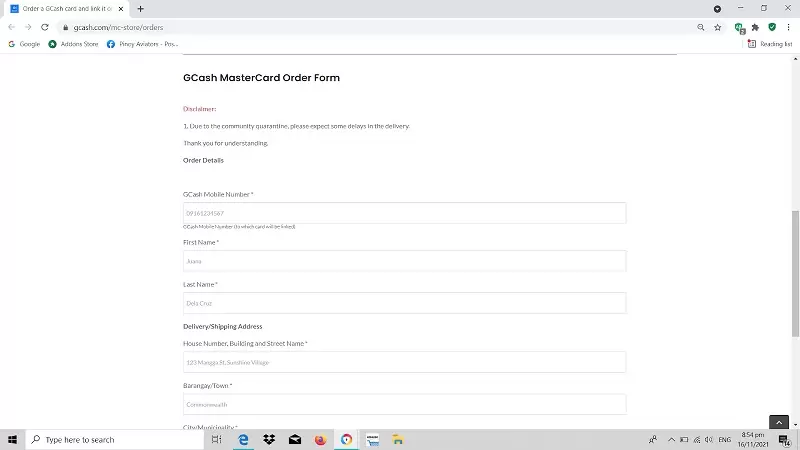Focus the First Name field
Screen dimensions: 800x450
click(404, 261)
